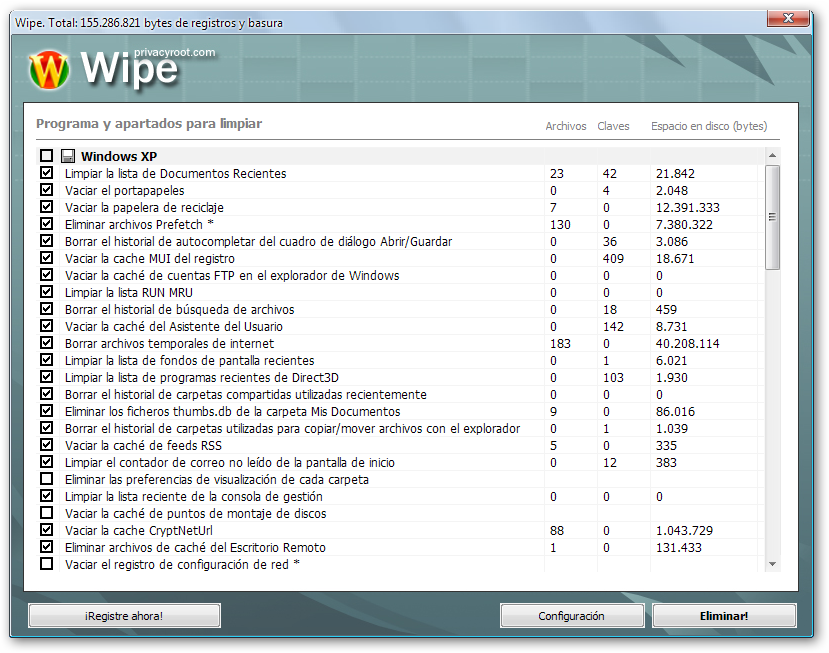
Task: Uncheck 'Eliminar archivos Prefetch' option
Action: tap(47, 224)
